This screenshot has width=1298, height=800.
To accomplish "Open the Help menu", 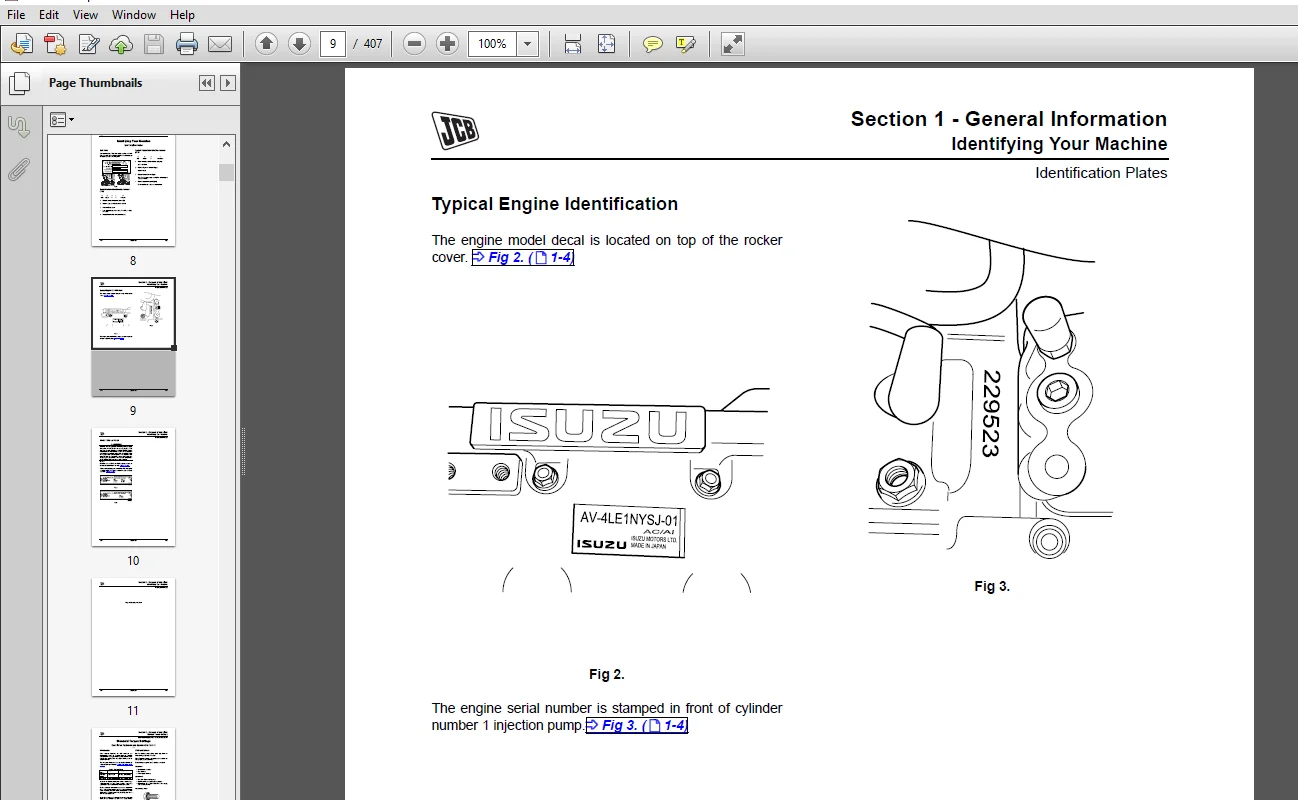I will [x=183, y=15].
